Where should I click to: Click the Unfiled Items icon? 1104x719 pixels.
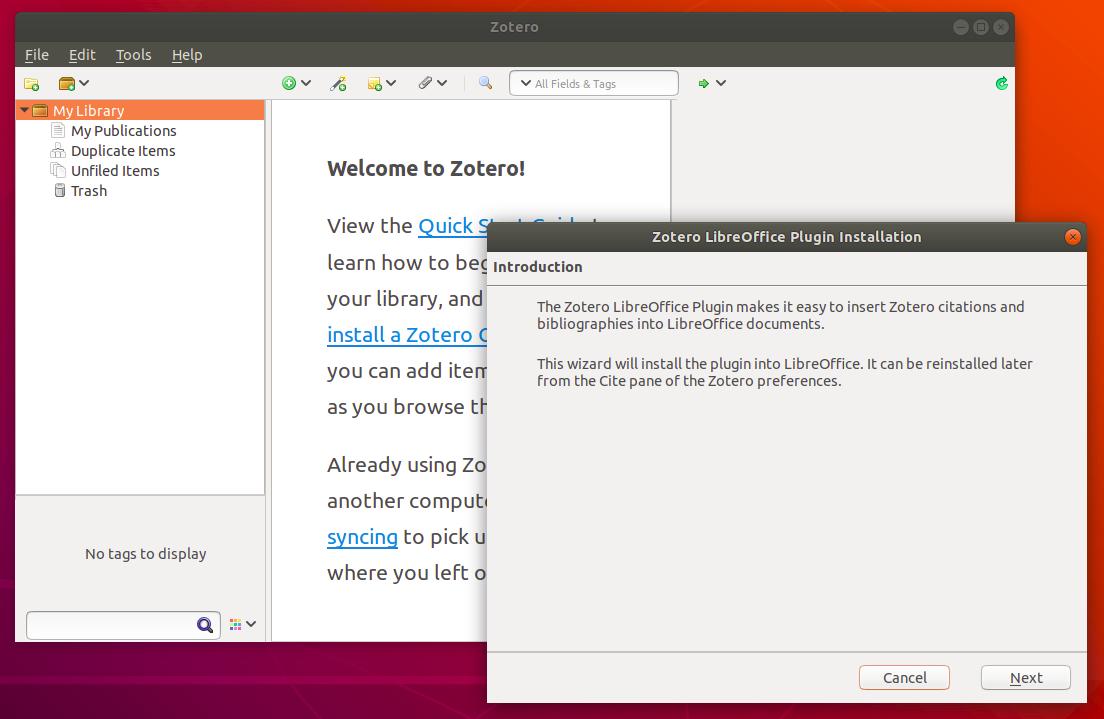tap(58, 170)
